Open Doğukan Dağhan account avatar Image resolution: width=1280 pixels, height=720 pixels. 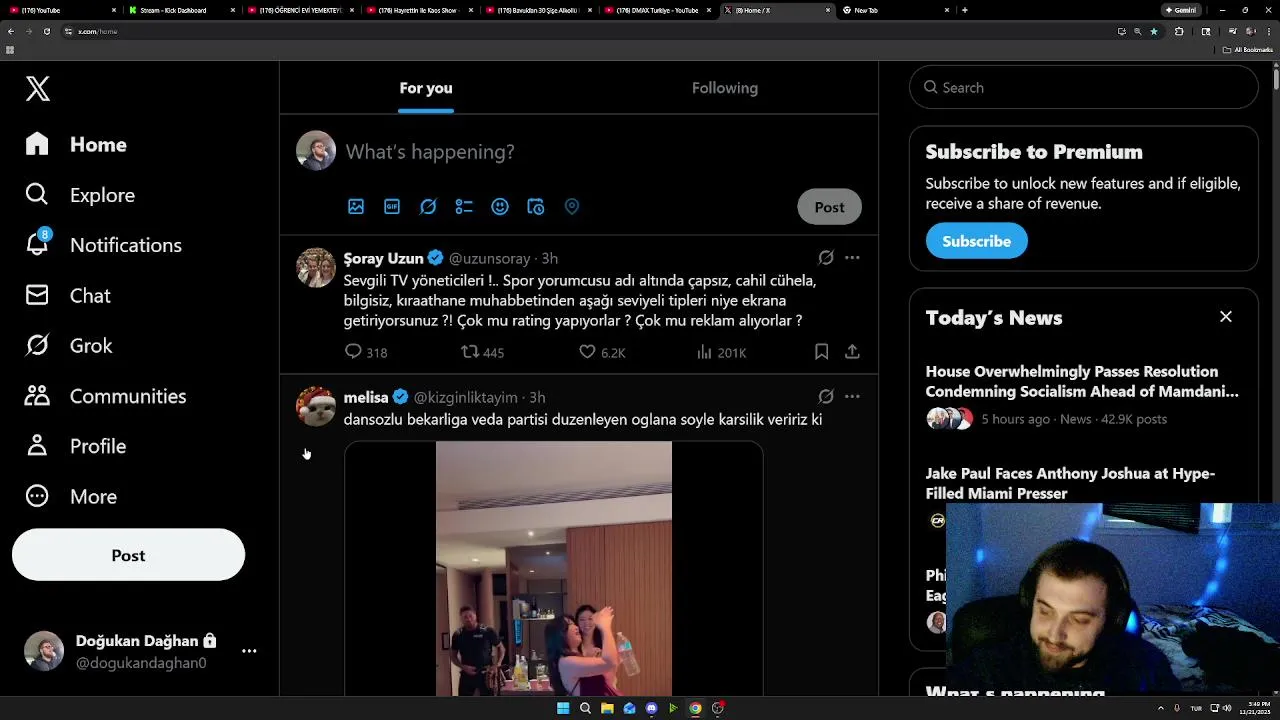[44, 651]
